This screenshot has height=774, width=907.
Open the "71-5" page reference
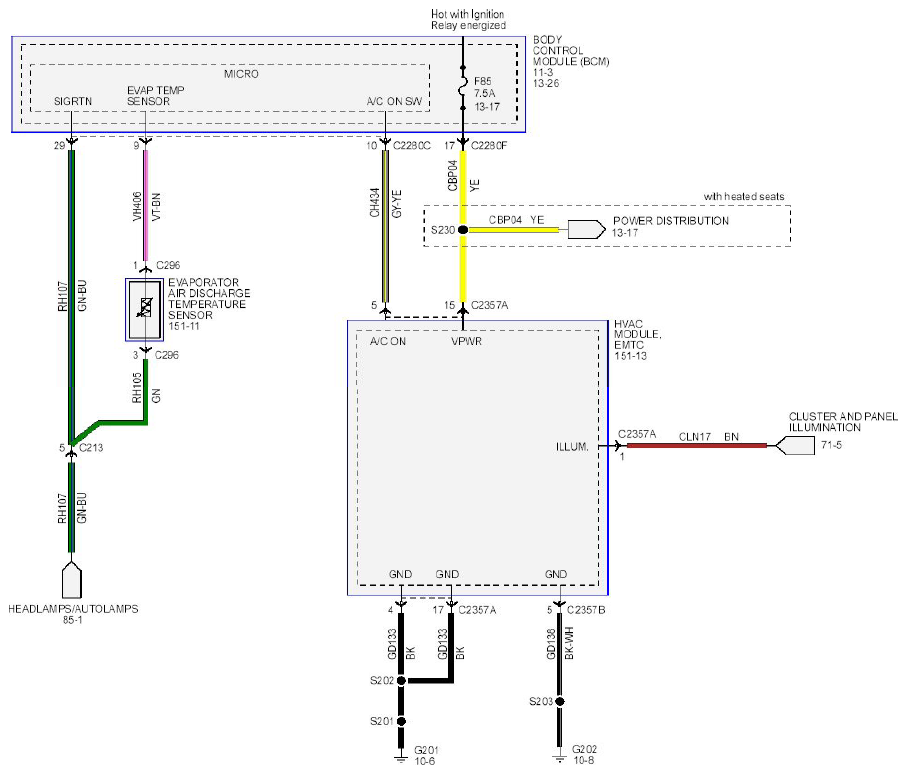831,445
